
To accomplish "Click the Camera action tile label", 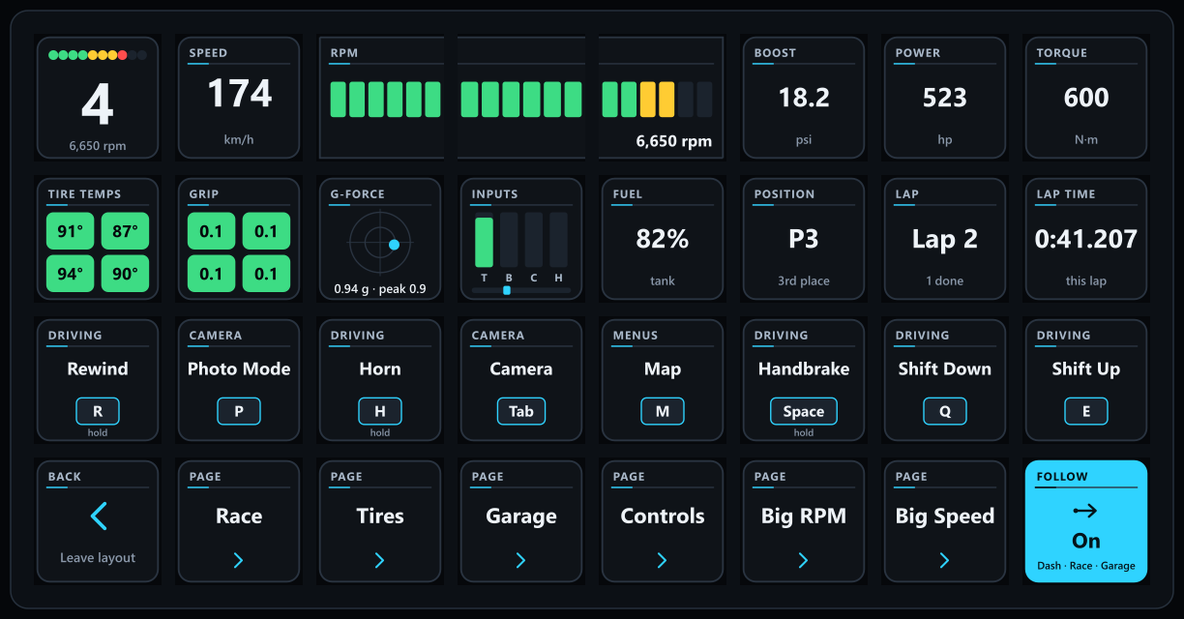I will coord(521,369).
